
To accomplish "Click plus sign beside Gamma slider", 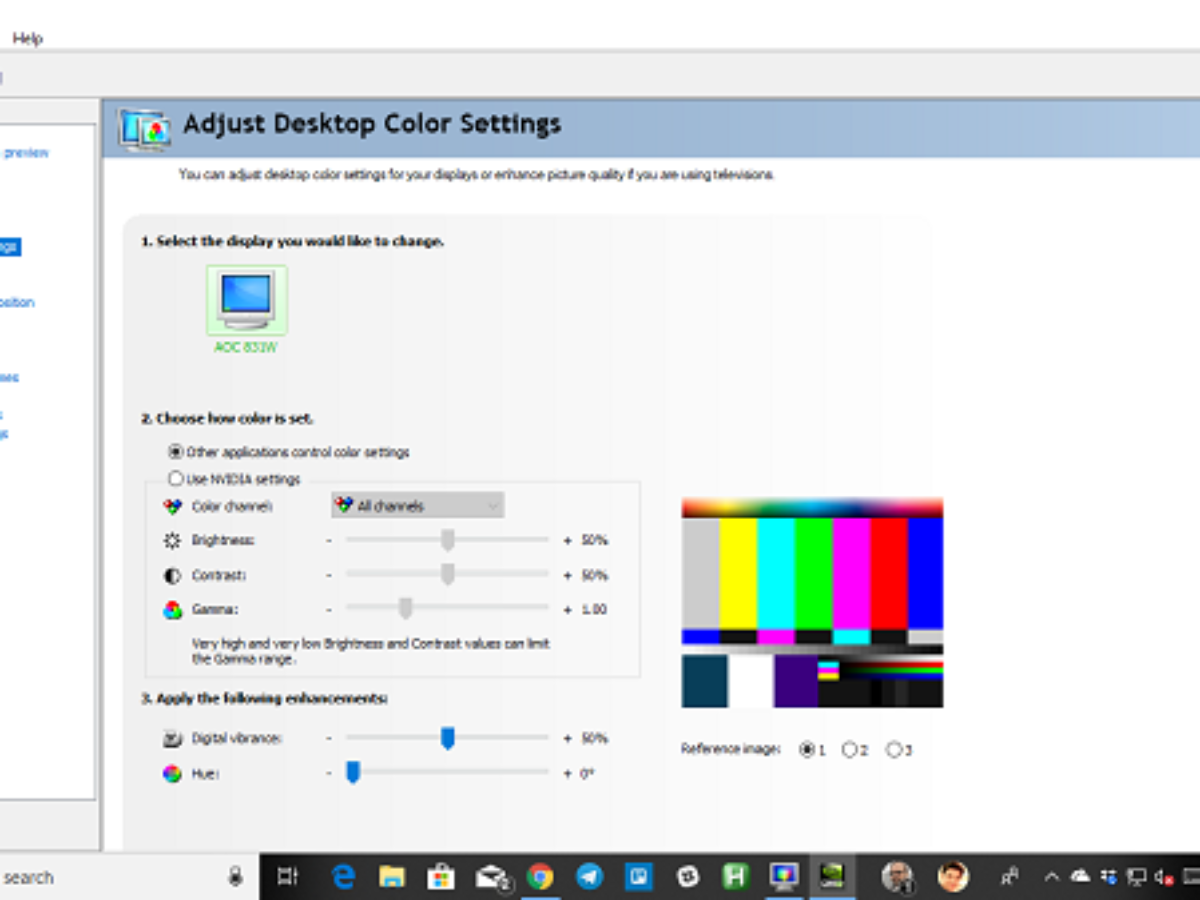I will point(567,609).
